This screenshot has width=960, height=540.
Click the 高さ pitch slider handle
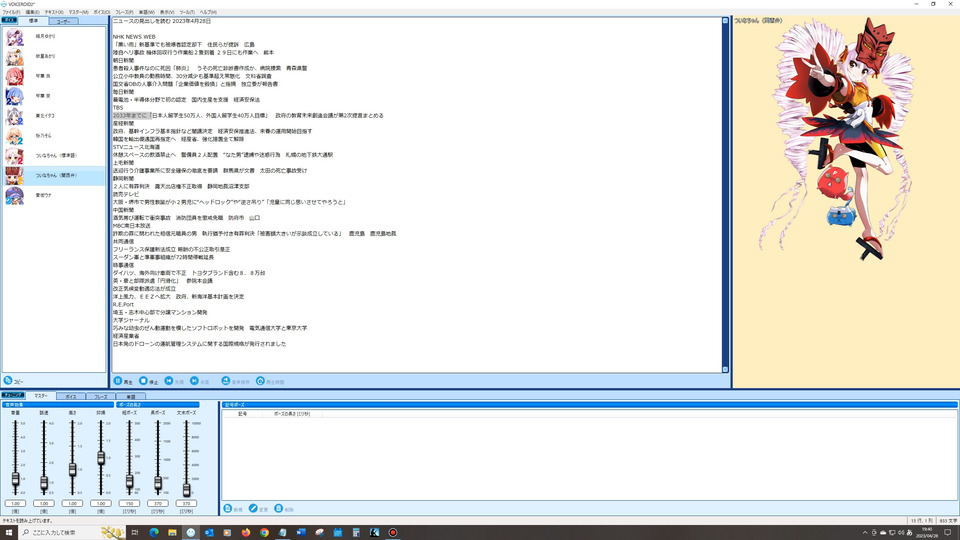(x=72, y=470)
